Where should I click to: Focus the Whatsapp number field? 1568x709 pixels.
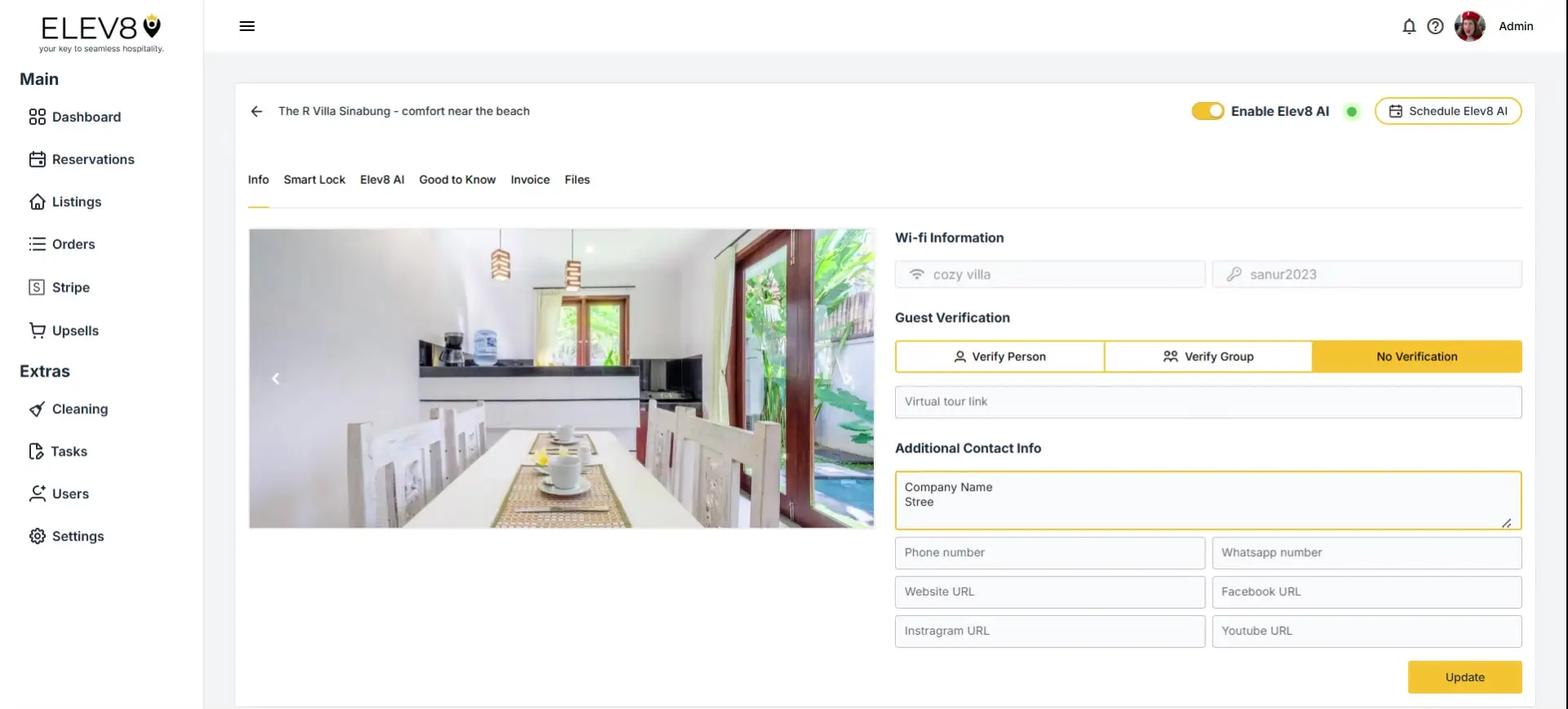pyautogui.click(x=1367, y=553)
